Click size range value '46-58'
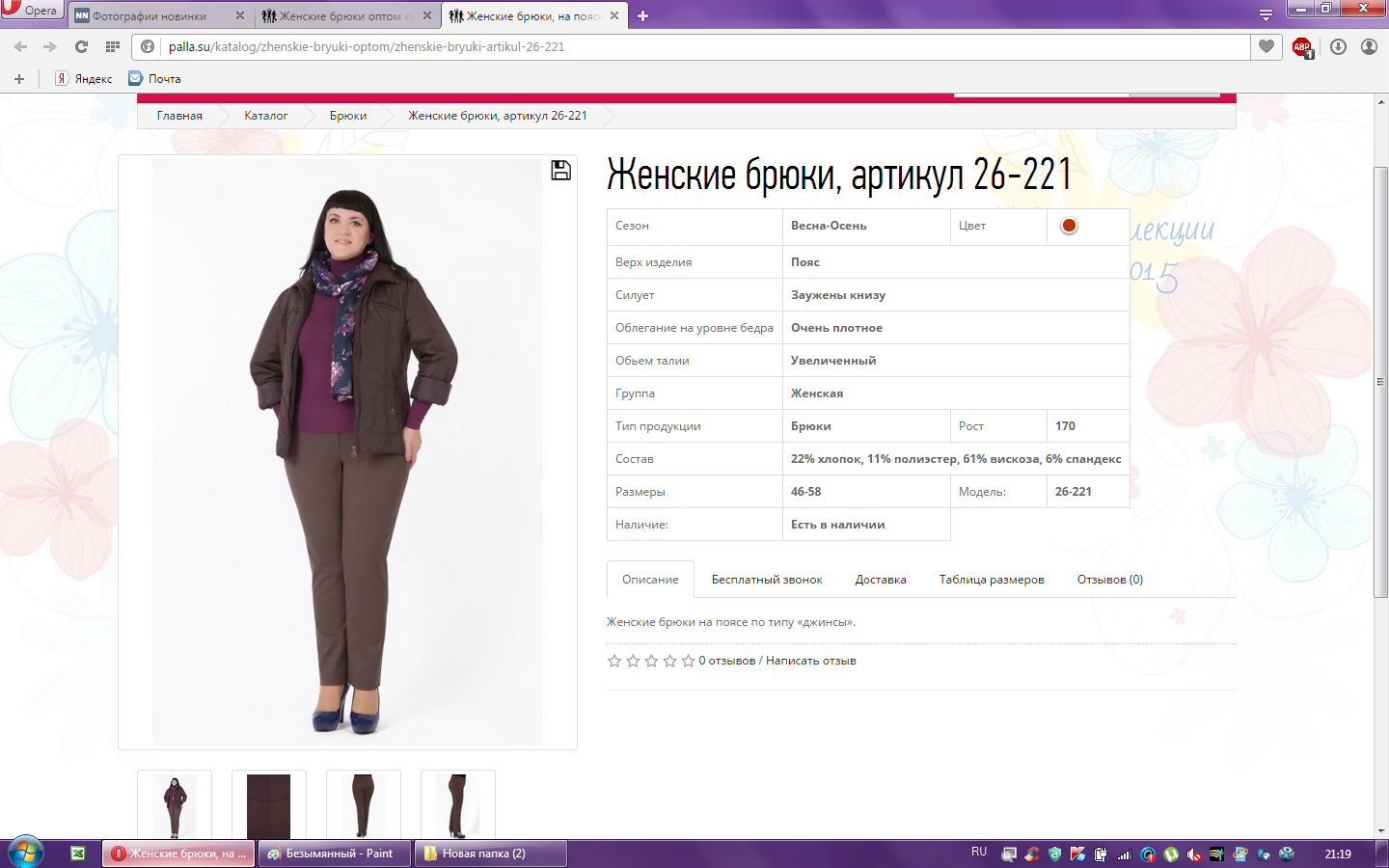The height and width of the screenshot is (868, 1389). click(x=806, y=492)
